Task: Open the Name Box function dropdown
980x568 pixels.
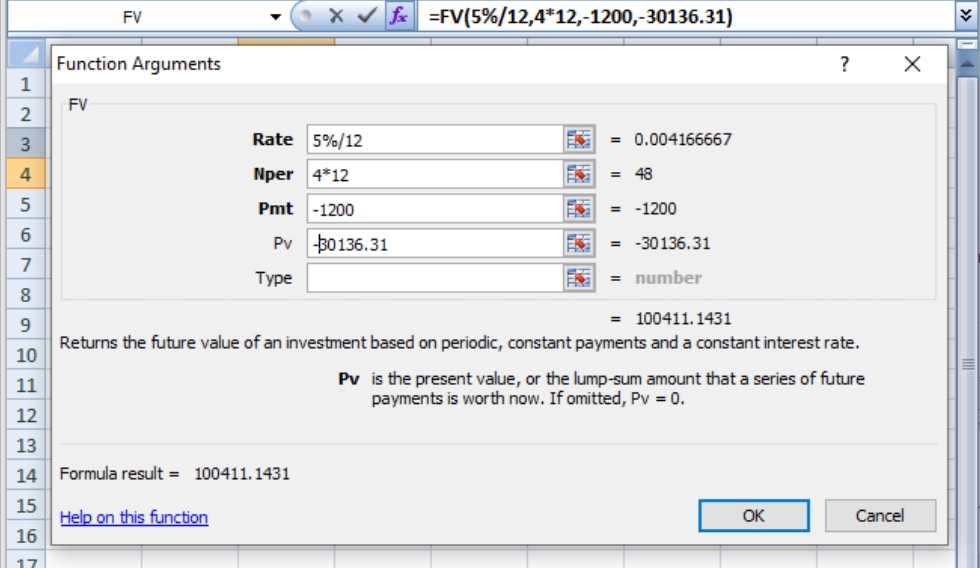Action: 275,17
